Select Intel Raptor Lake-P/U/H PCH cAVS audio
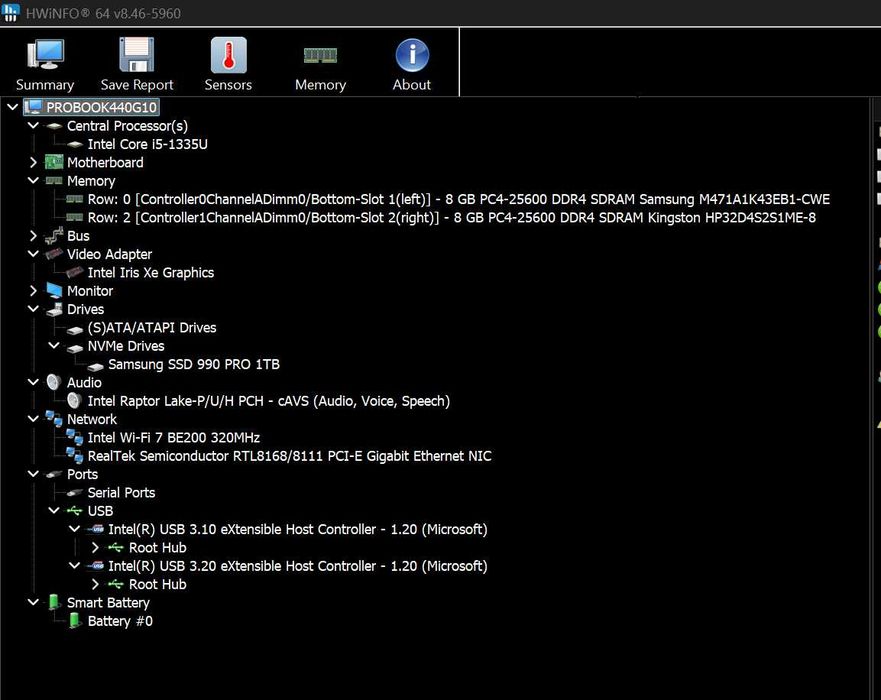Image resolution: width=881 pixels, height=700 pixels. tap(269, 401)
